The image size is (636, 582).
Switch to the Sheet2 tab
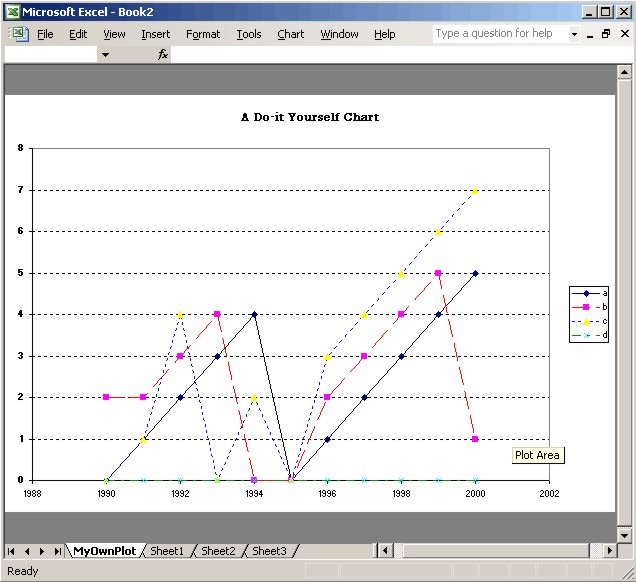point(218,551)
